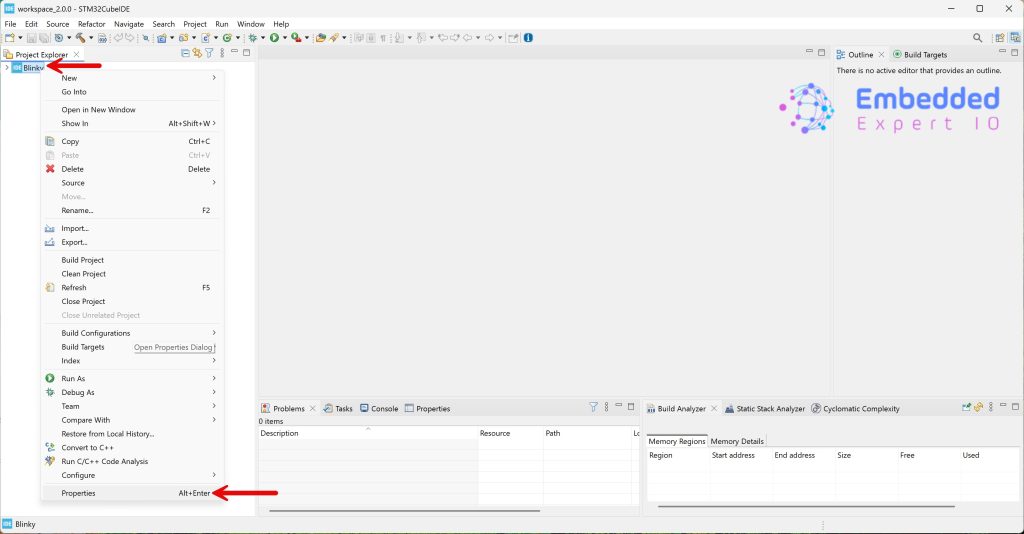
Task: Click the Open Perspective icon
Action: click(999, 38)
